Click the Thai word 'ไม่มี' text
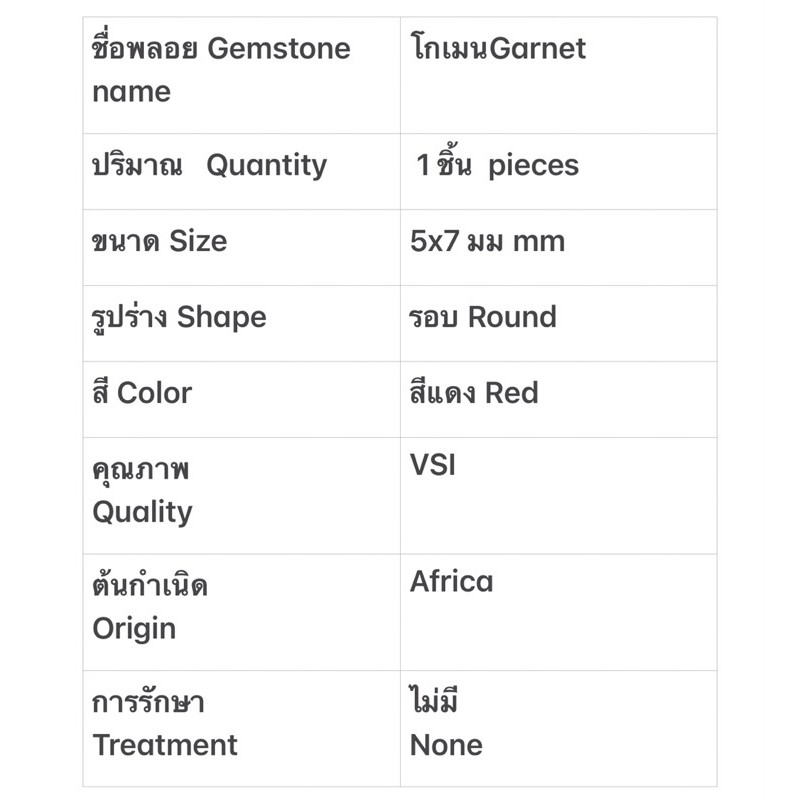Screen dimensions: 800x800 434,699
